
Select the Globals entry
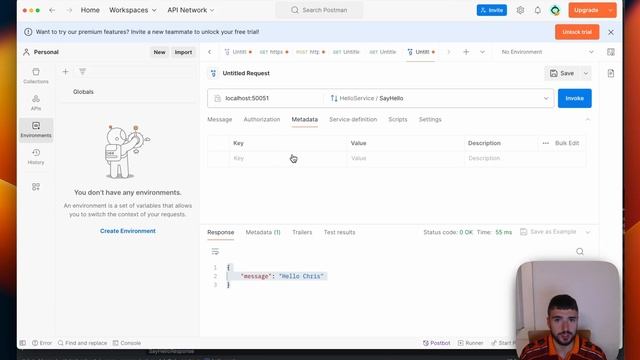[83, 92]
